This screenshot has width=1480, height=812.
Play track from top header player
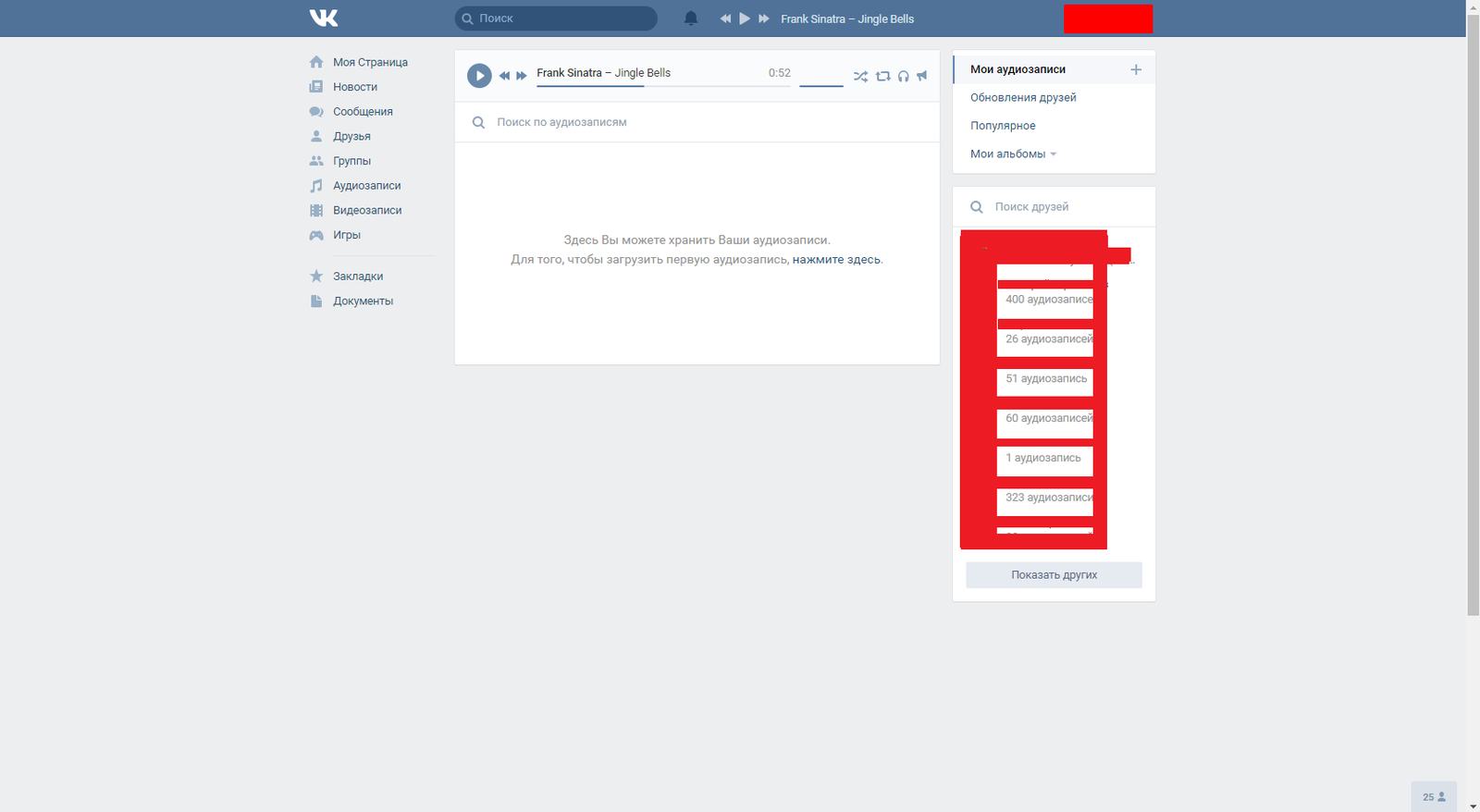[745, 18]
